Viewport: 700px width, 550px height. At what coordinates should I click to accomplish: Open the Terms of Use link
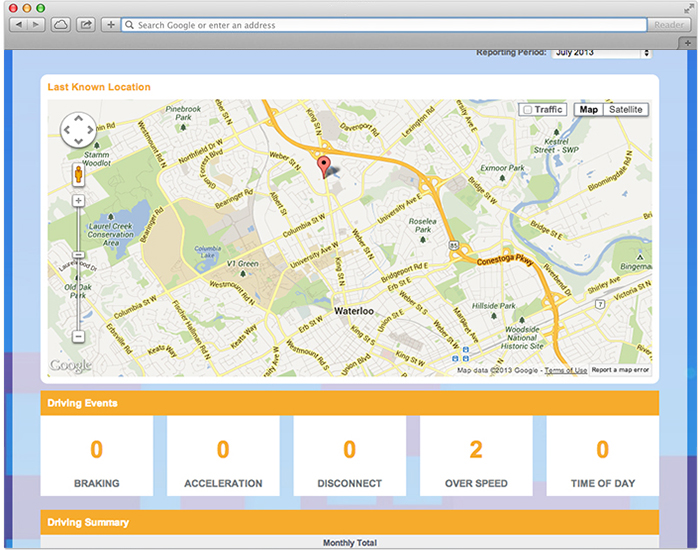point(566,370)
